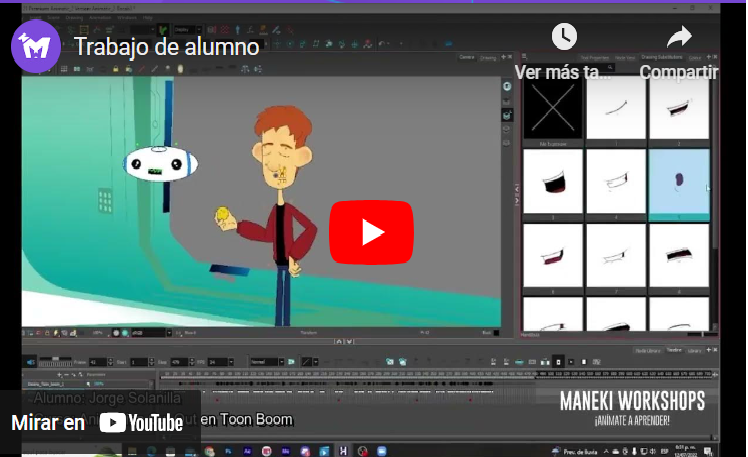748x457 pixels.
Task: Switch to the Drawing view tab
Action: pos(488,58)
